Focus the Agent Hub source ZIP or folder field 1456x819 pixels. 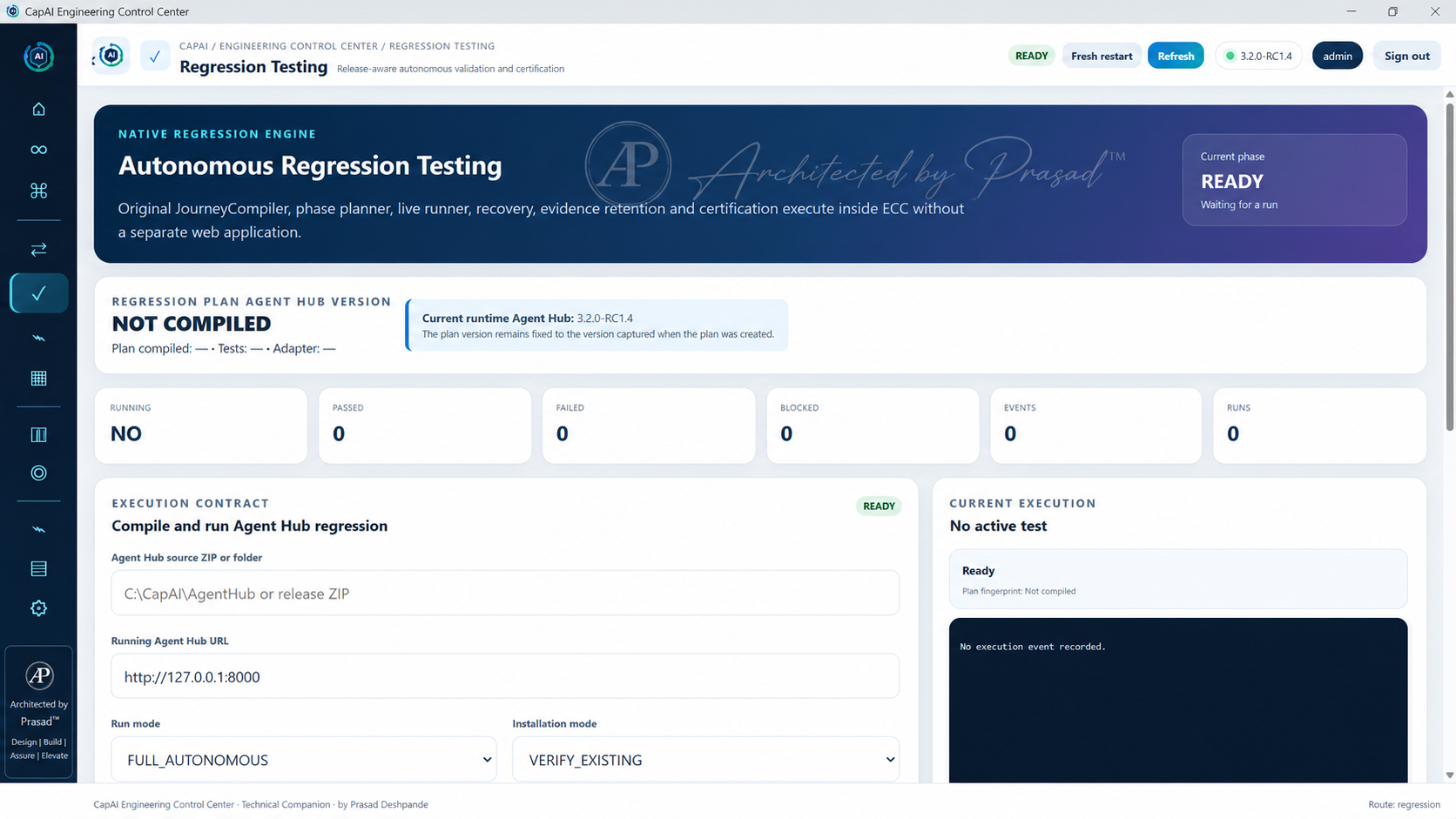pos(505,594)
